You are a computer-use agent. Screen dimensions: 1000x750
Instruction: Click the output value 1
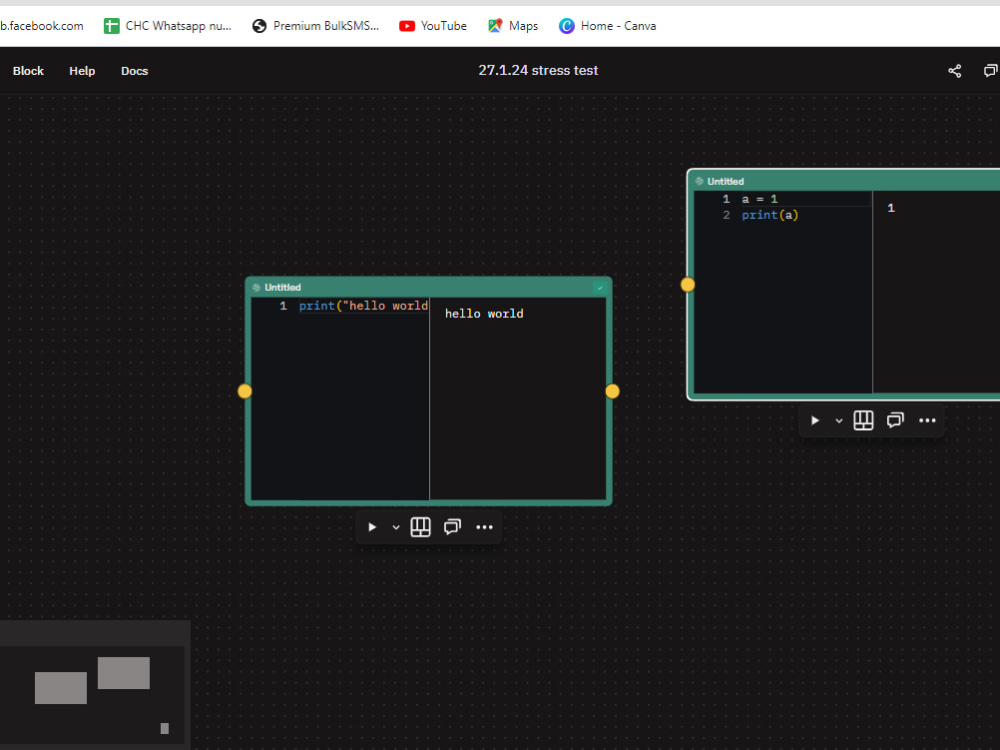coord(891,208)
